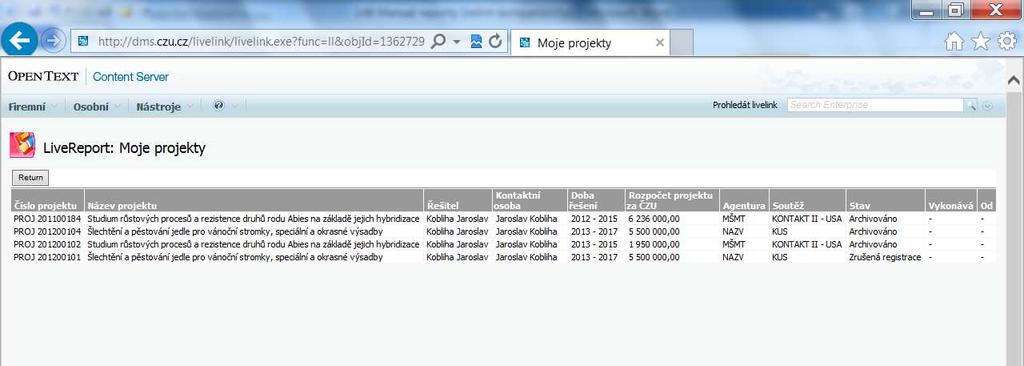Go back with the browser Back arrow
The width and height of the screenshot is (1024, 366).
[20, 41]
